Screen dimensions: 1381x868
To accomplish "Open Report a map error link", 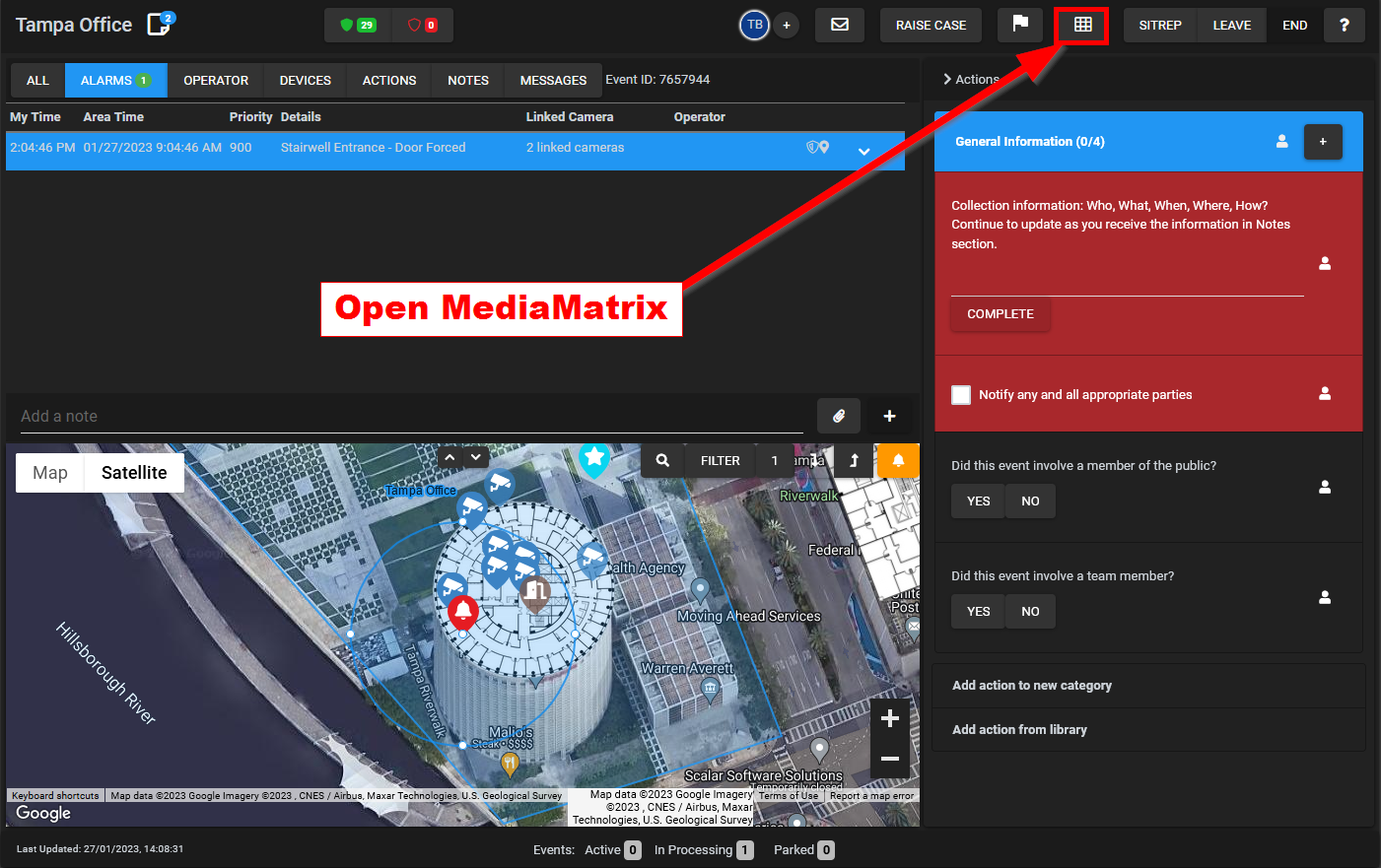I will 872,795.
